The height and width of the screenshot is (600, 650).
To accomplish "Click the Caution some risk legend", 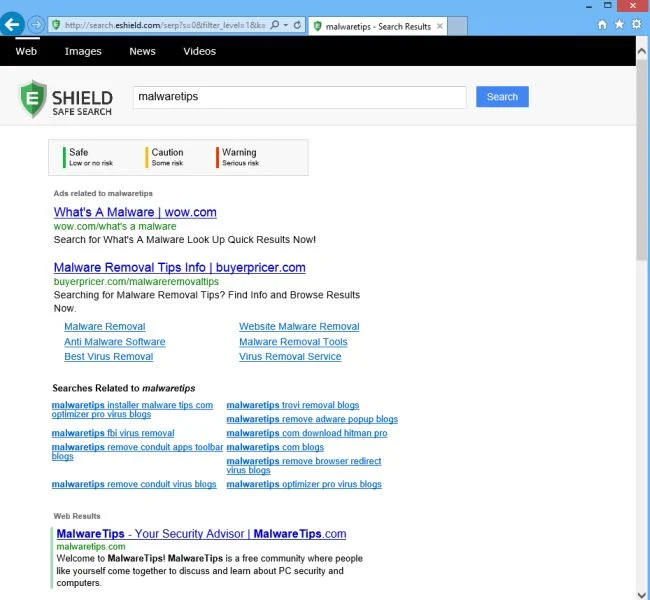I will [x=164, y=157].
